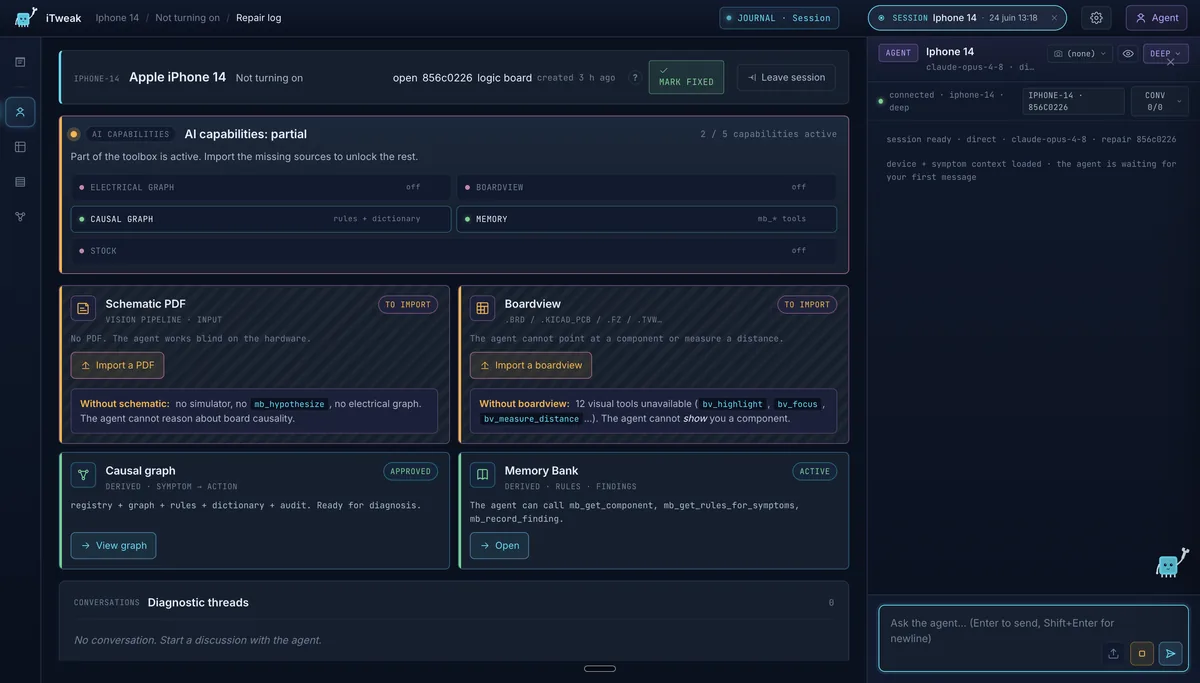
Task: Close the agent panel with X
Action: click(x=1171, y=62)
